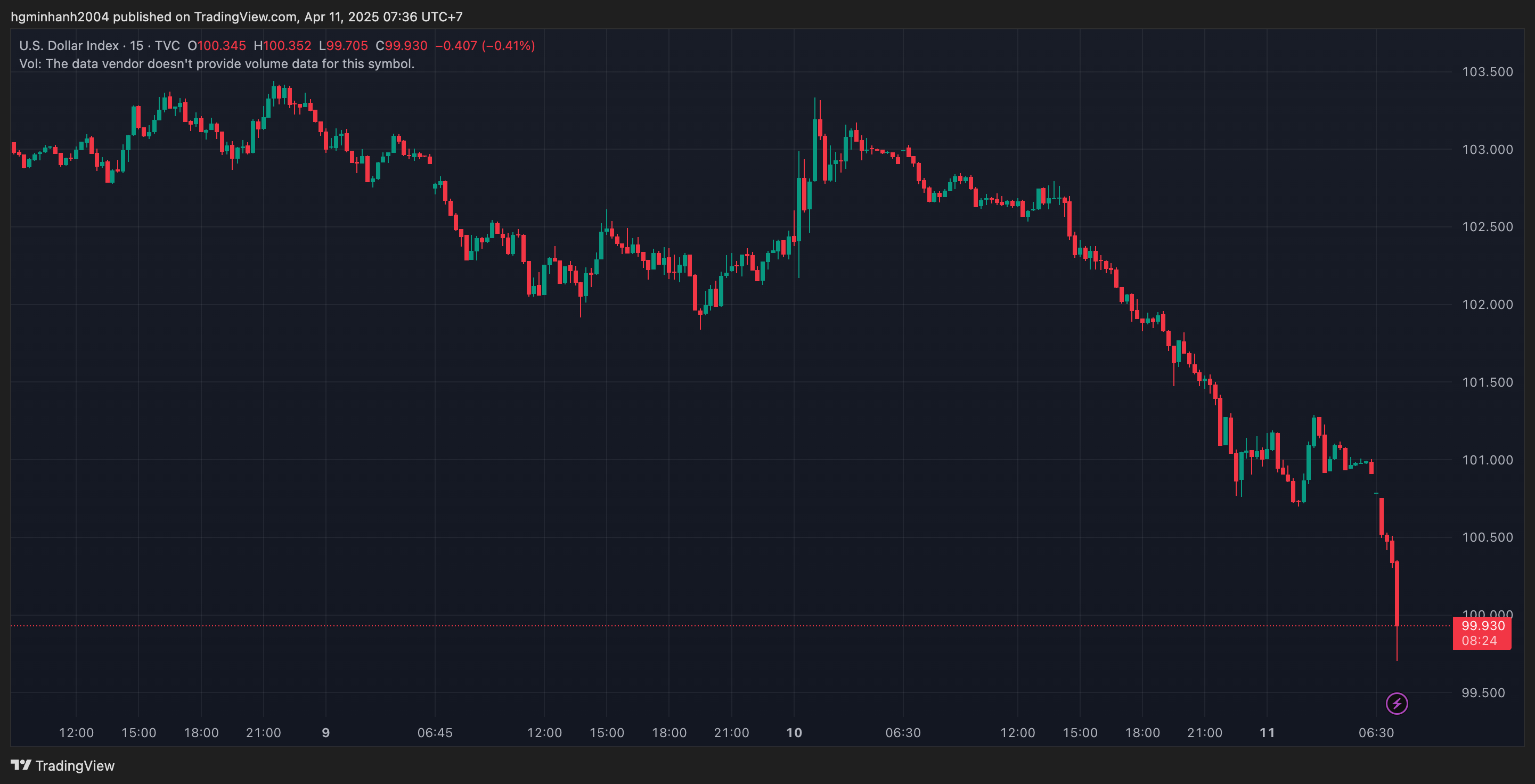Click the Close value C99.930

click(x=402, y=46)
